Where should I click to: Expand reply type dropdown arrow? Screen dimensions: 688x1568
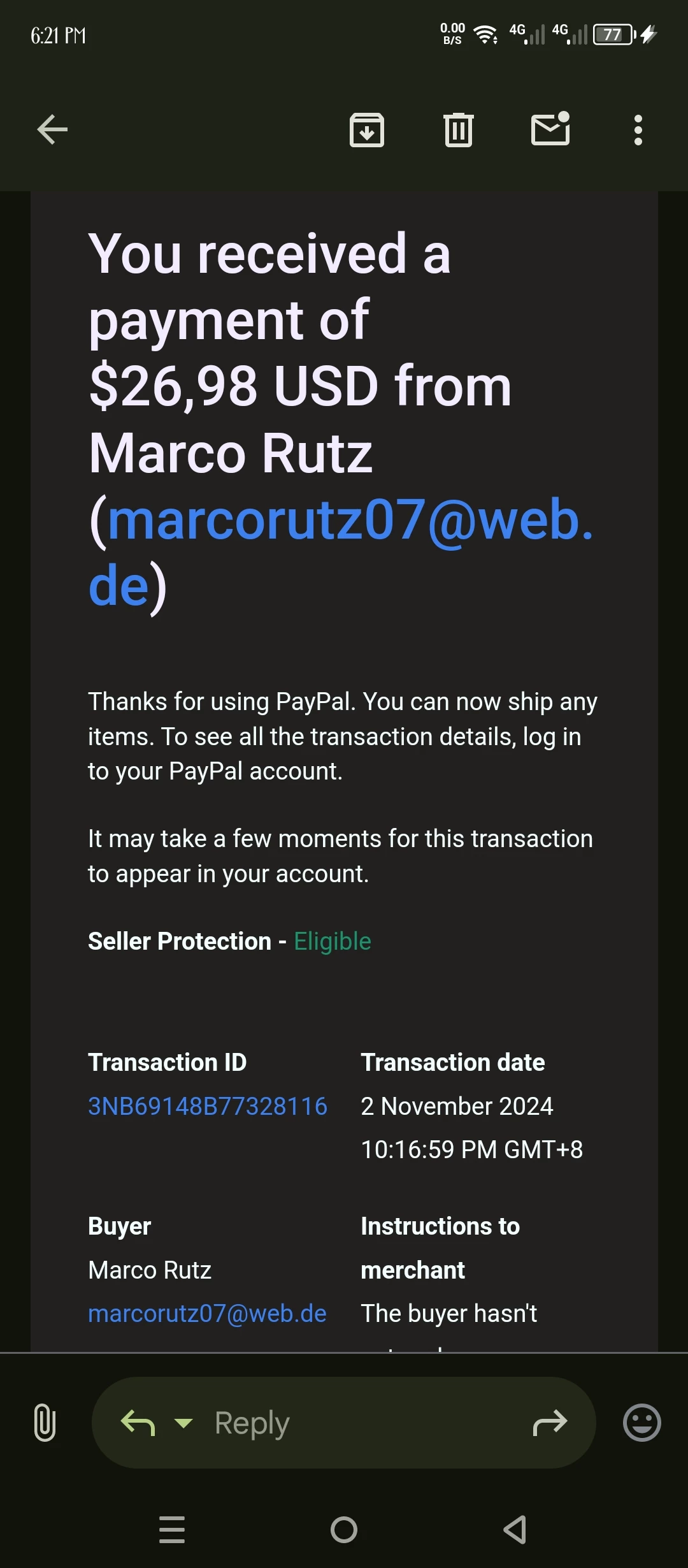(x=183, y=1423)
